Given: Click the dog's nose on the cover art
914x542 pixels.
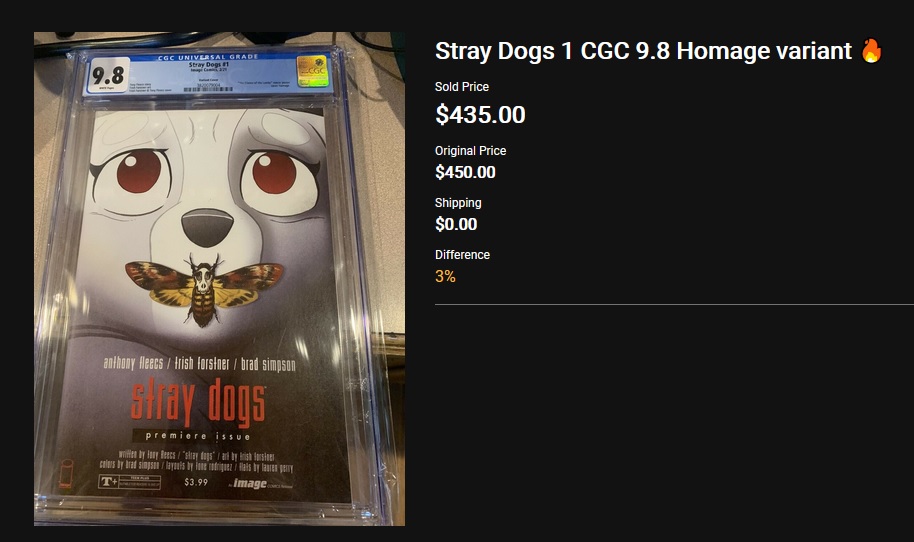Looking at the screenshot, I should click(207, 227).
